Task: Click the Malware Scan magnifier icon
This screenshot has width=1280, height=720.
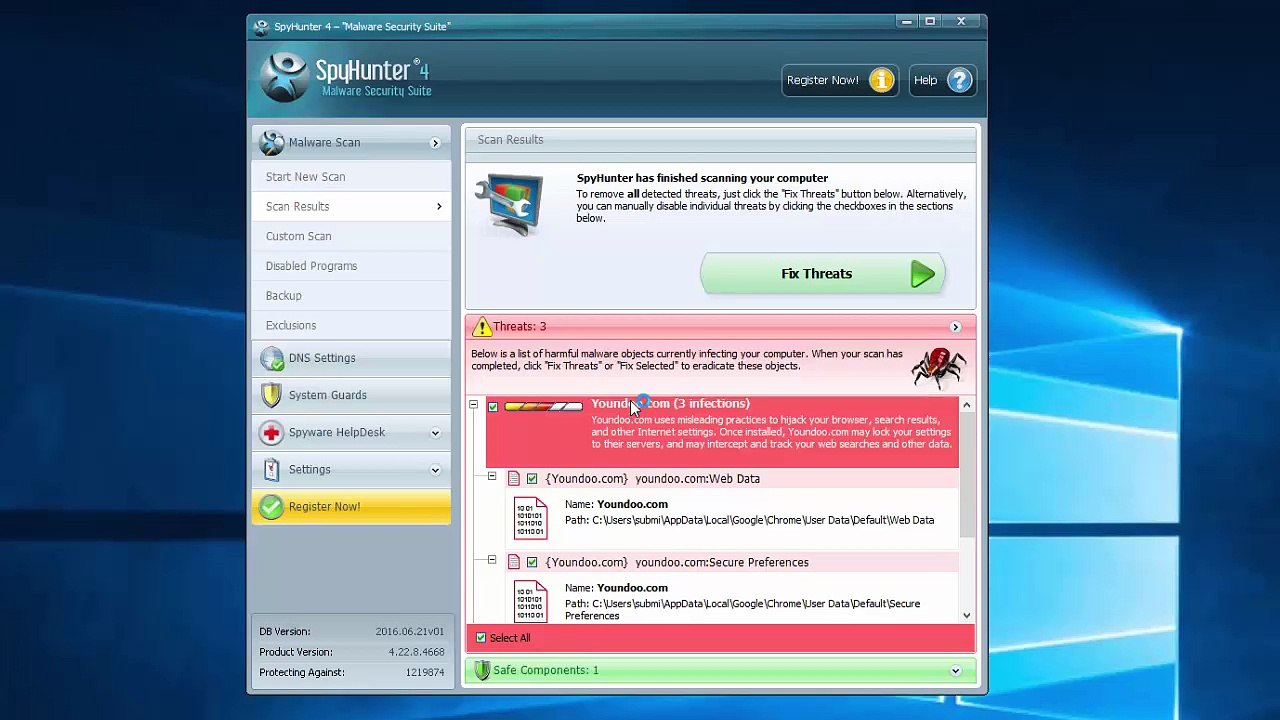Action: (271, 143)
